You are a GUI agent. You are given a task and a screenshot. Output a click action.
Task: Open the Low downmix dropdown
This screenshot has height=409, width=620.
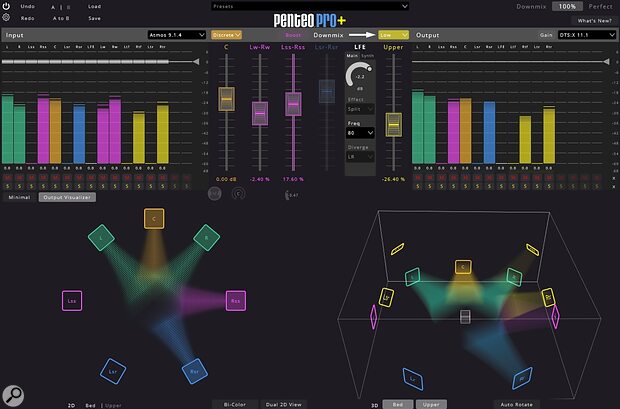tap(393, 35)
